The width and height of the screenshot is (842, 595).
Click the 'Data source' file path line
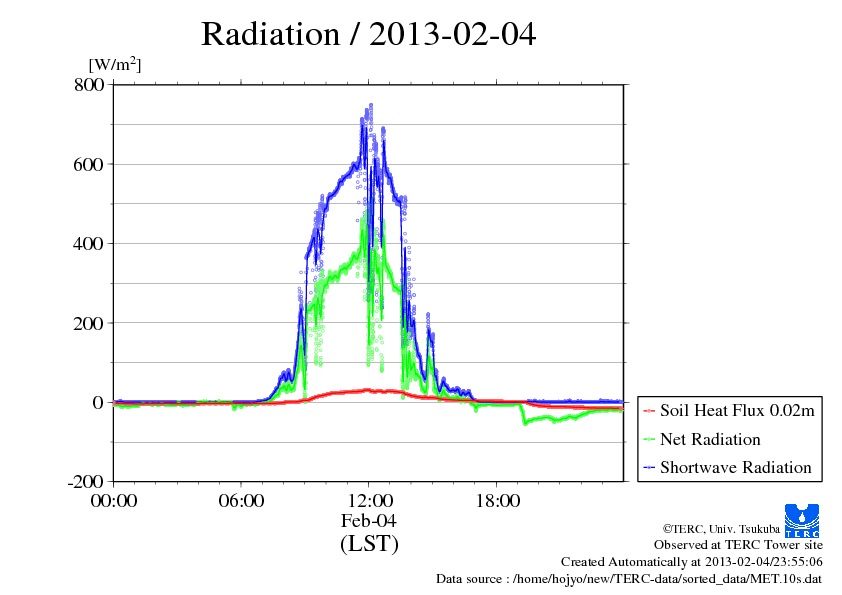[629, 579]
